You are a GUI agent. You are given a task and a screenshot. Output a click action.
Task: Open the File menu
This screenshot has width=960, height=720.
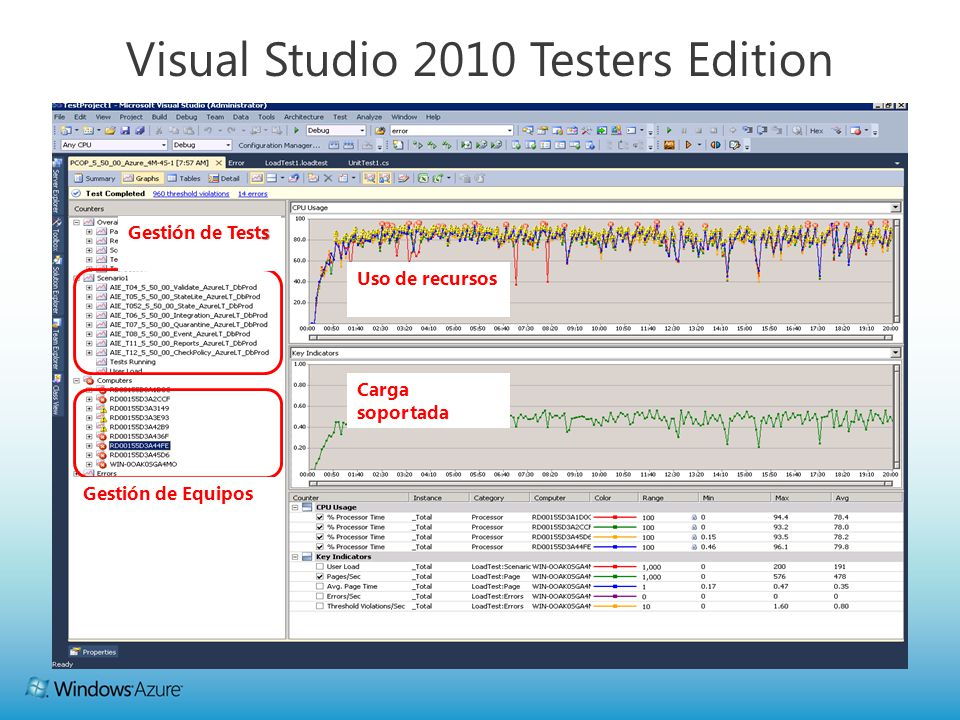[x=59, y=117]
